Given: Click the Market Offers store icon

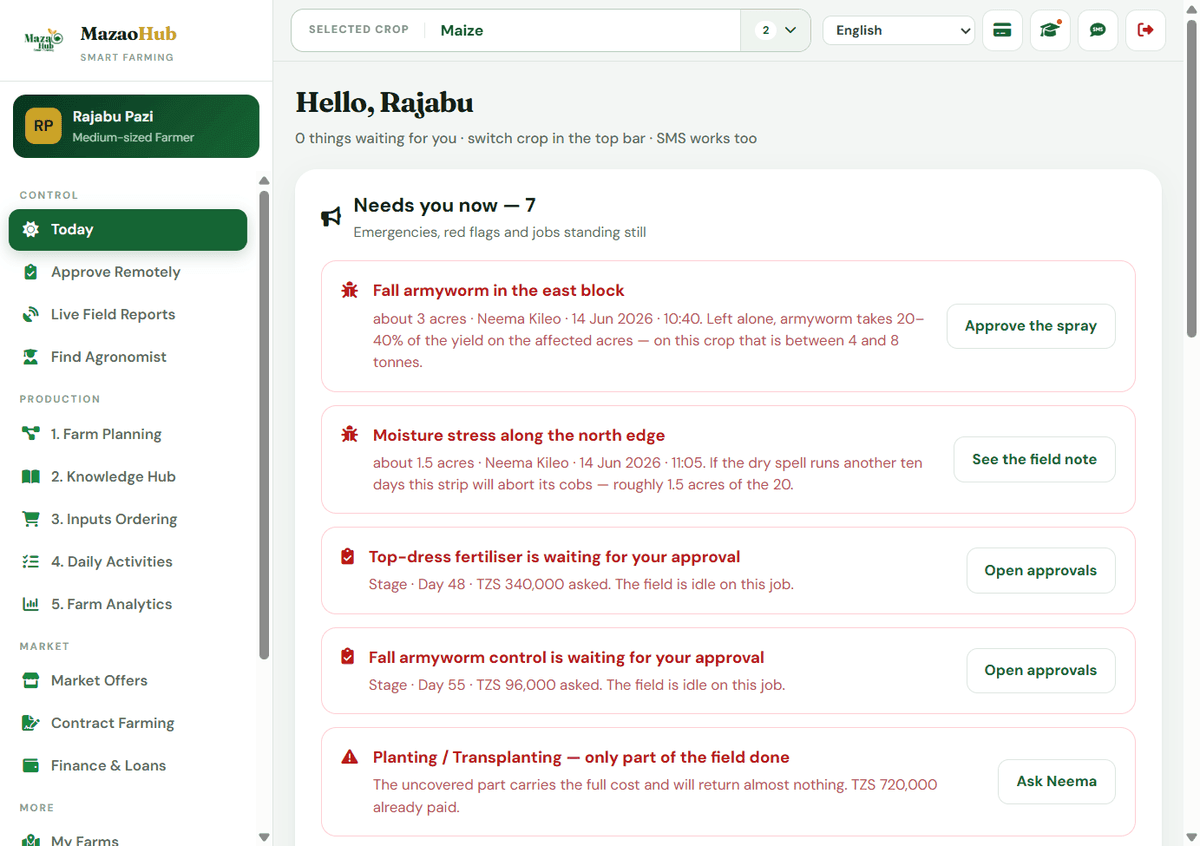Looking at the screenshot, I should click(x=31, y=680).
